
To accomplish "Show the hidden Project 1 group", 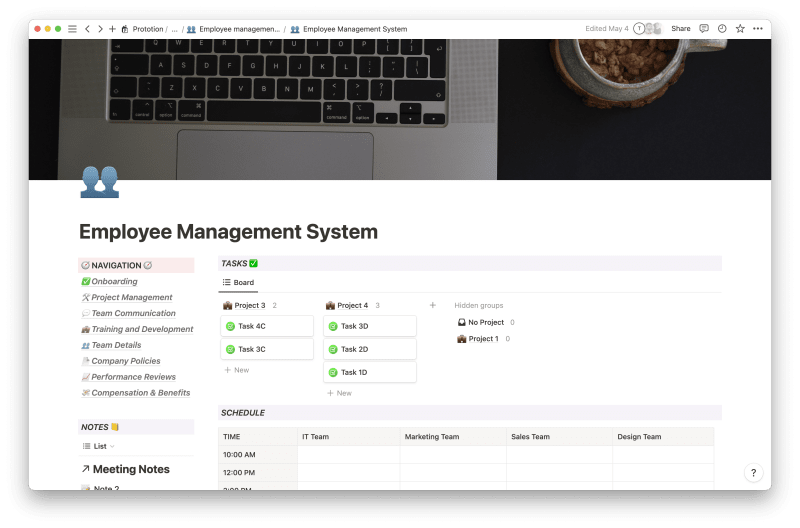I will click(x=478, y=339).
